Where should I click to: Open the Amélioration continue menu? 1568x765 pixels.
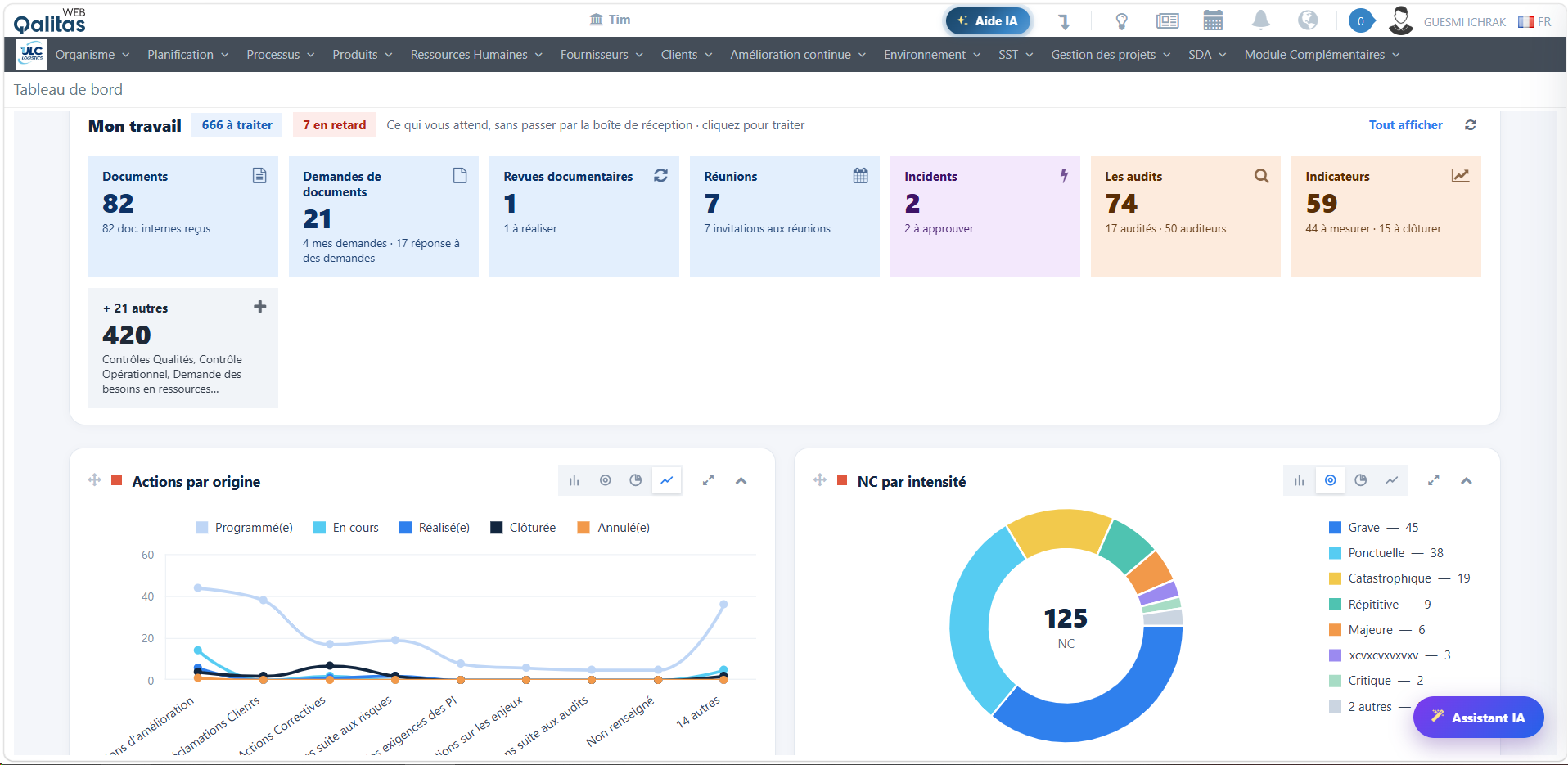798,55
